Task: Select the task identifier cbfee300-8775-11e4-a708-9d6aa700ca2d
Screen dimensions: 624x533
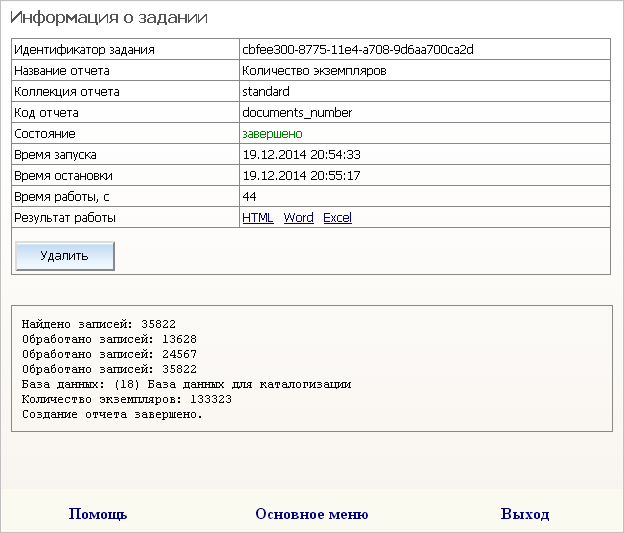Action: [358, 50]
